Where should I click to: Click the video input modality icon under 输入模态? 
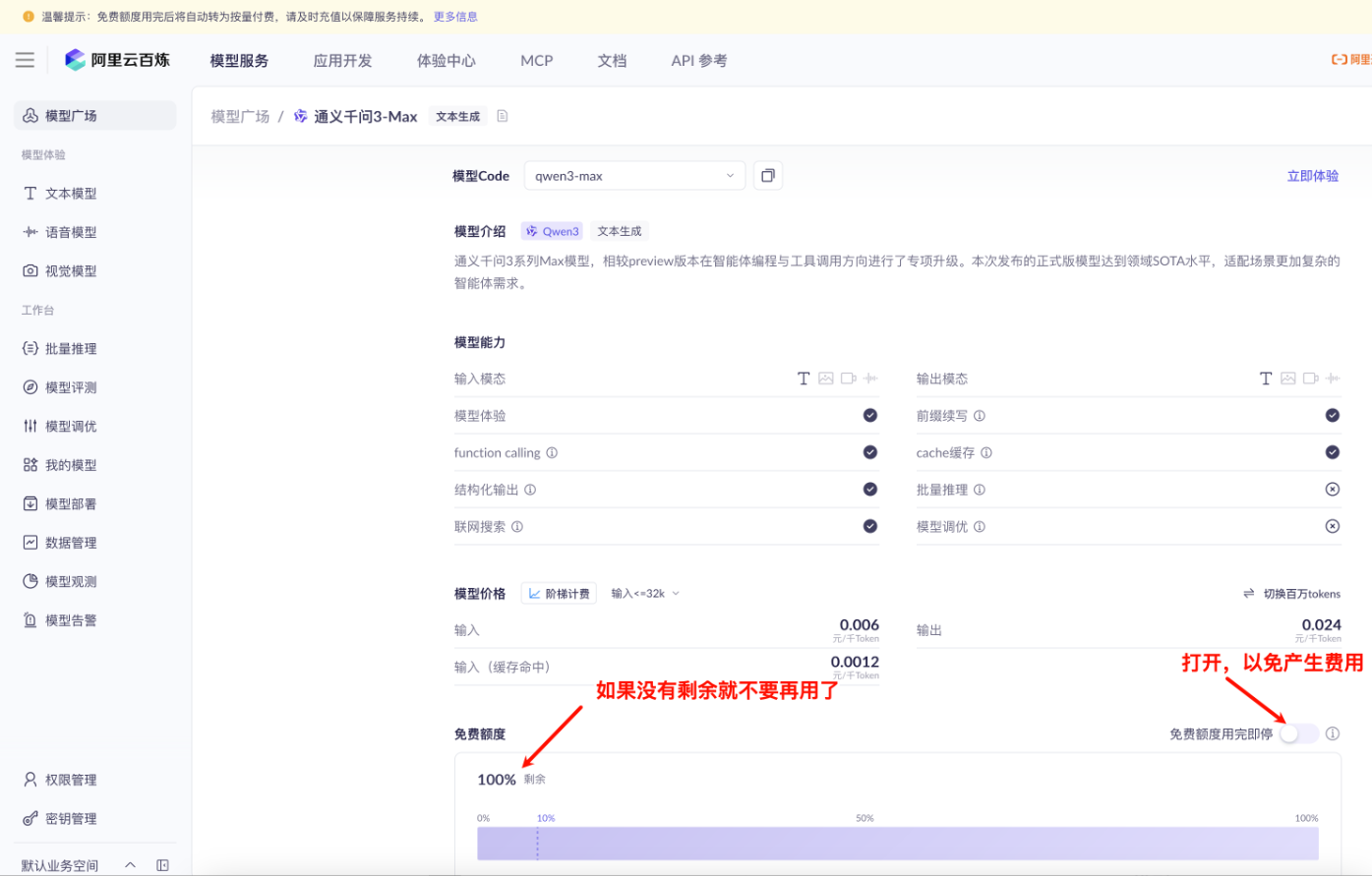849,379
